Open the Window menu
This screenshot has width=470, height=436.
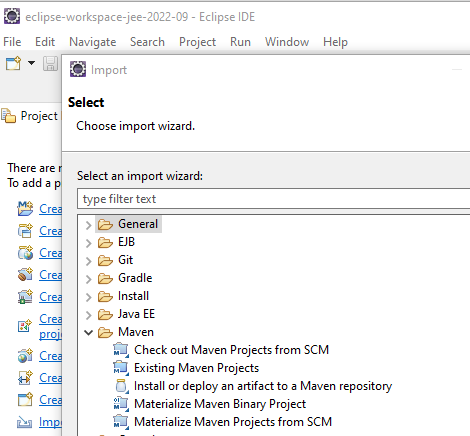[287, 42]
